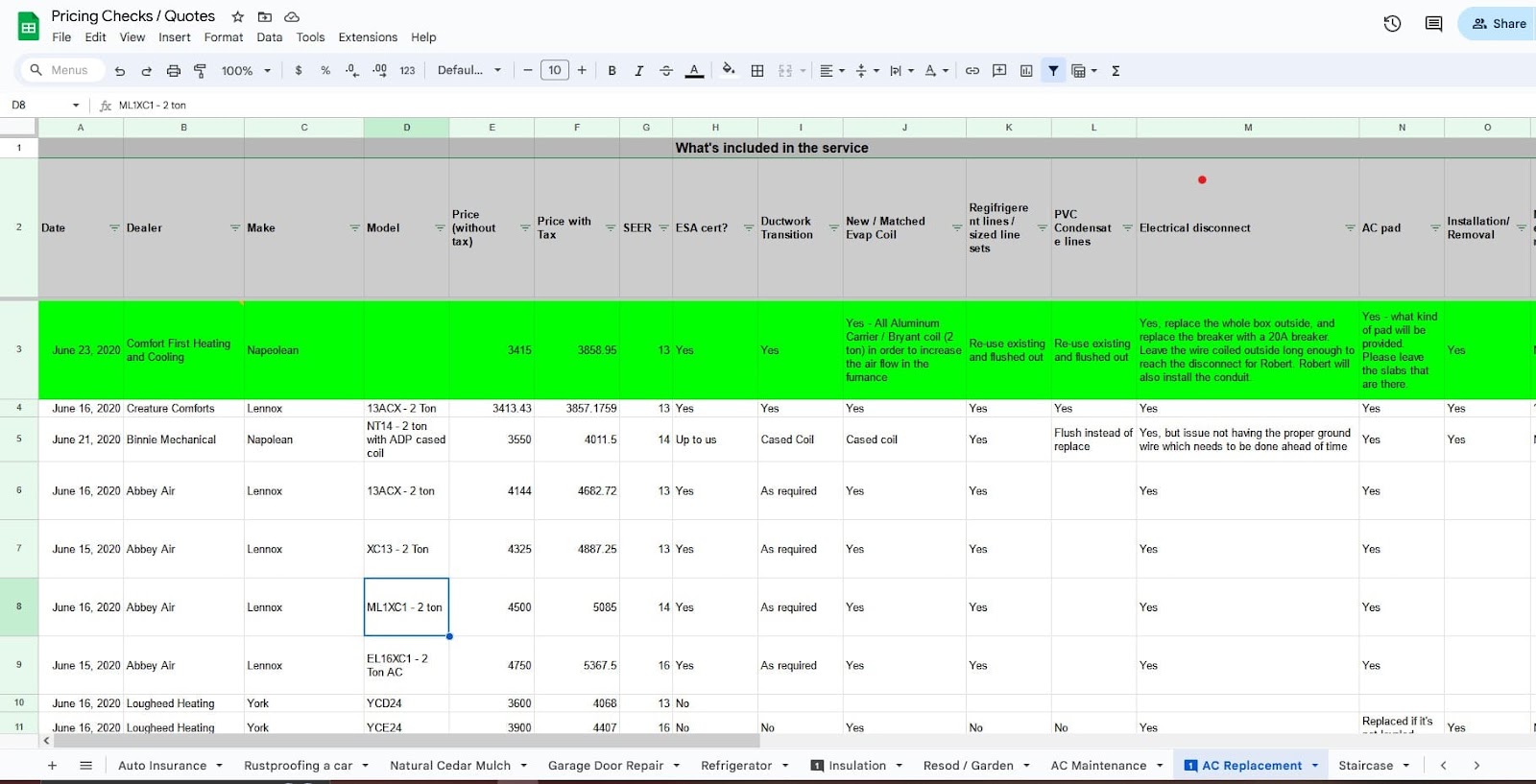1536x784 pixels.
Task: Toggle strikethrough formatting
Action: coord(666,71)
